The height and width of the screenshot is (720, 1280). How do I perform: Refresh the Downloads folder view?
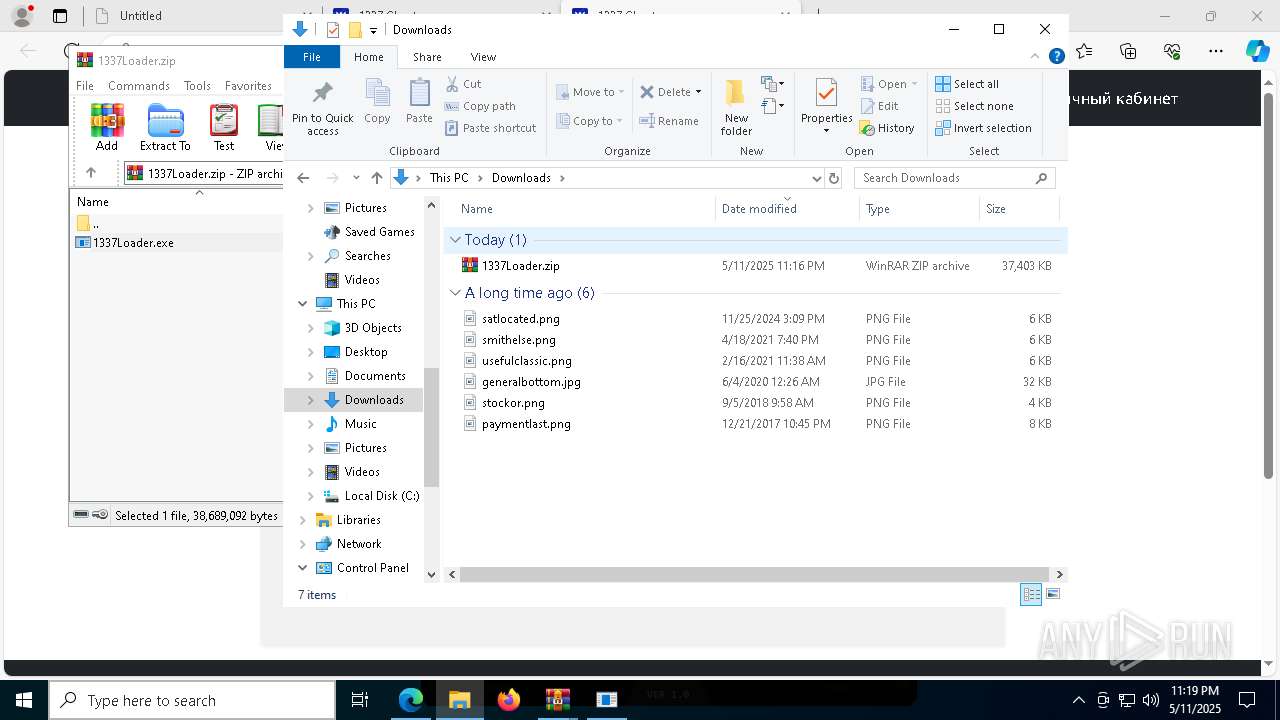click(834, 178)
